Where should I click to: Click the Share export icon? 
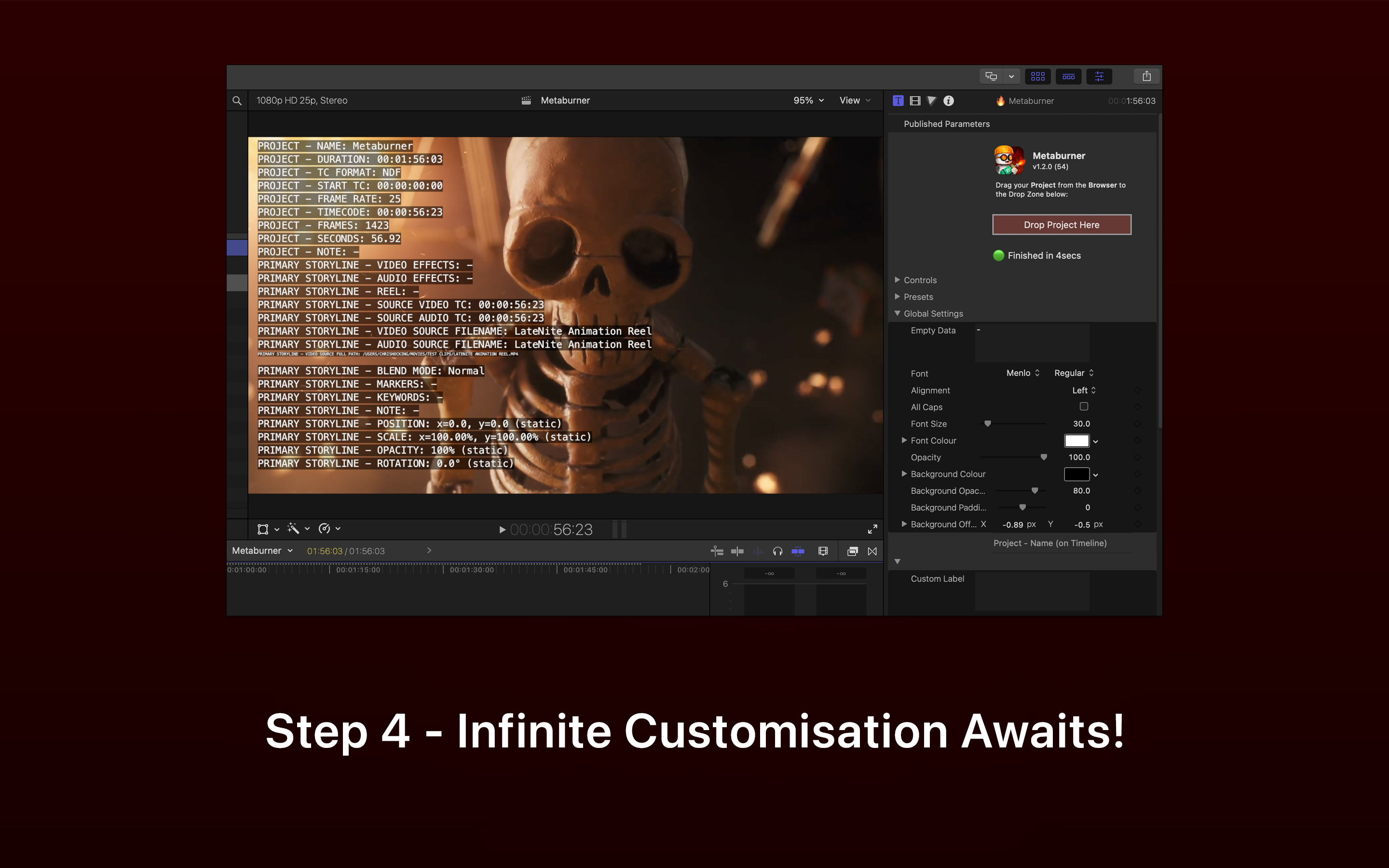tap(1146, 76)
